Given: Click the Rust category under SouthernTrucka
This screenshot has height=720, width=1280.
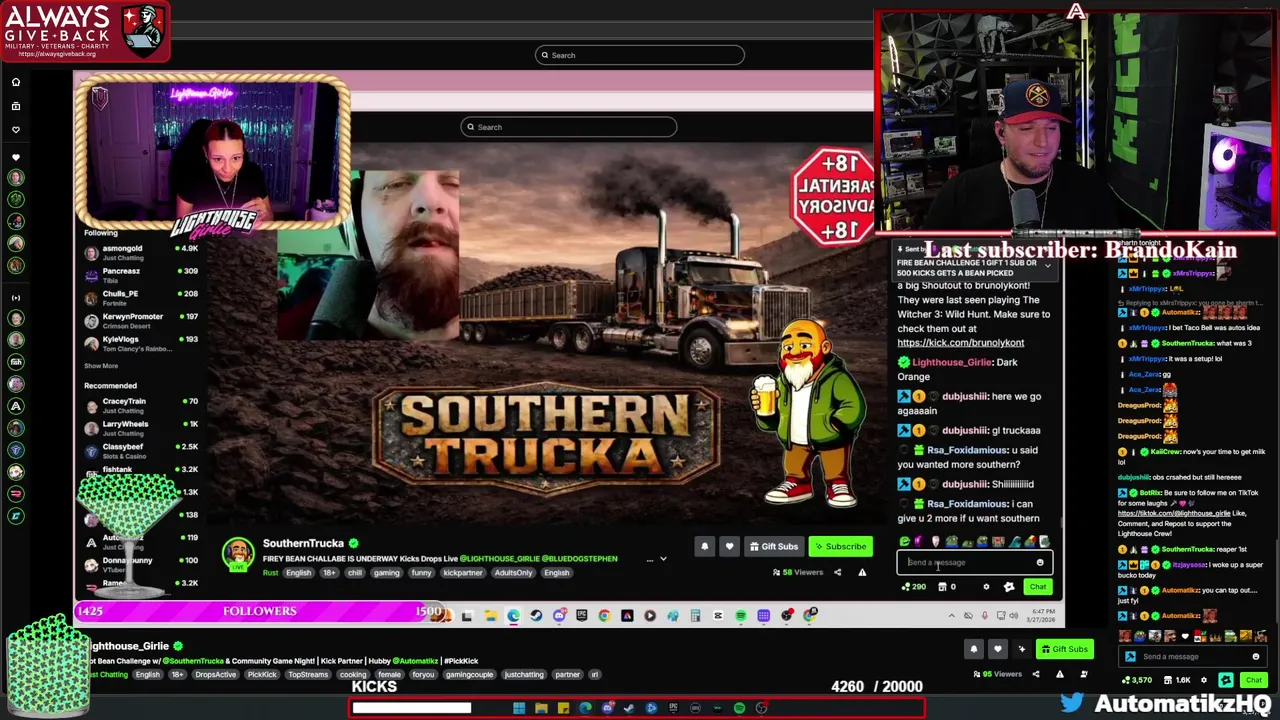Looking at the screenshot, I should (270, 573).
